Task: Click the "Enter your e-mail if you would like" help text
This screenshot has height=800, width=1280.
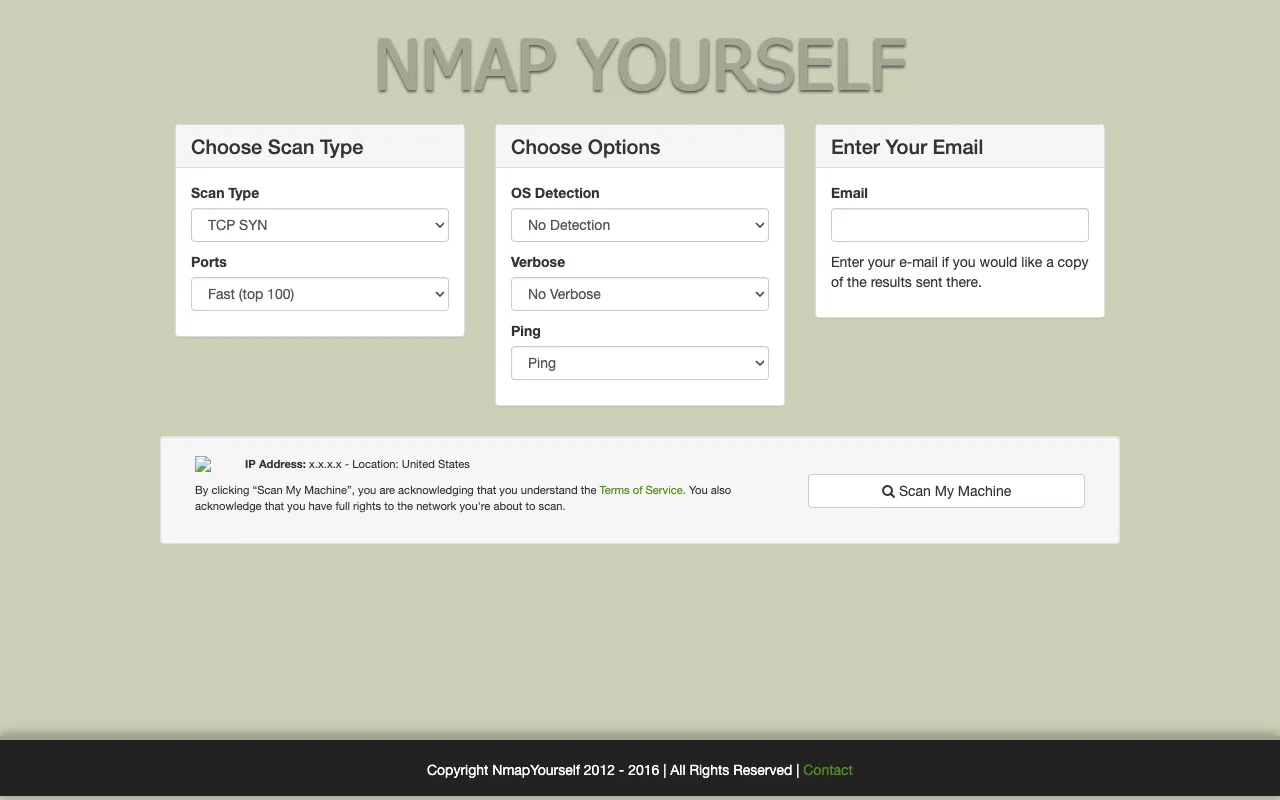Action: pos(959,272)
